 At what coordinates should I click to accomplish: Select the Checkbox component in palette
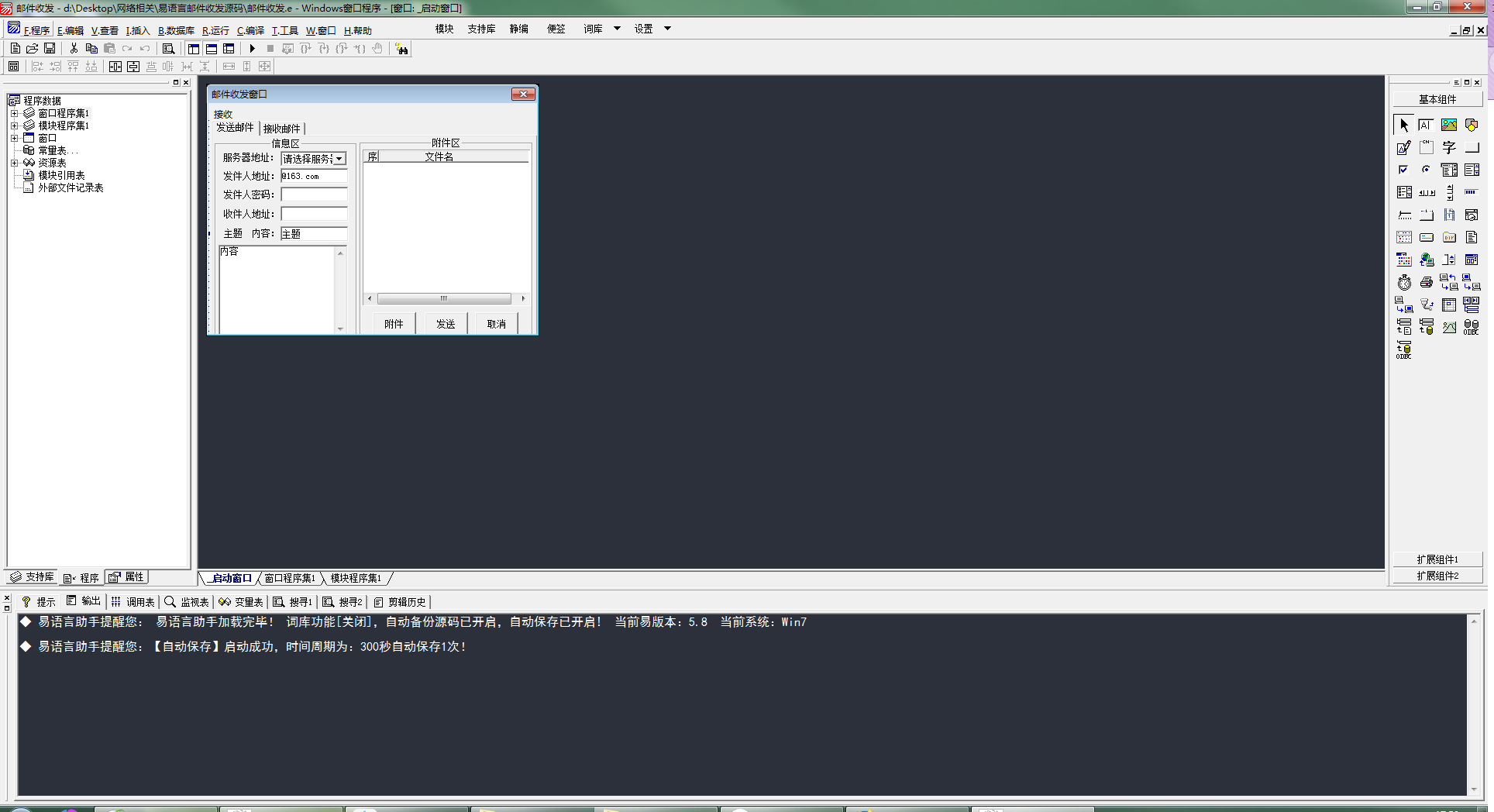point(1403,170)
